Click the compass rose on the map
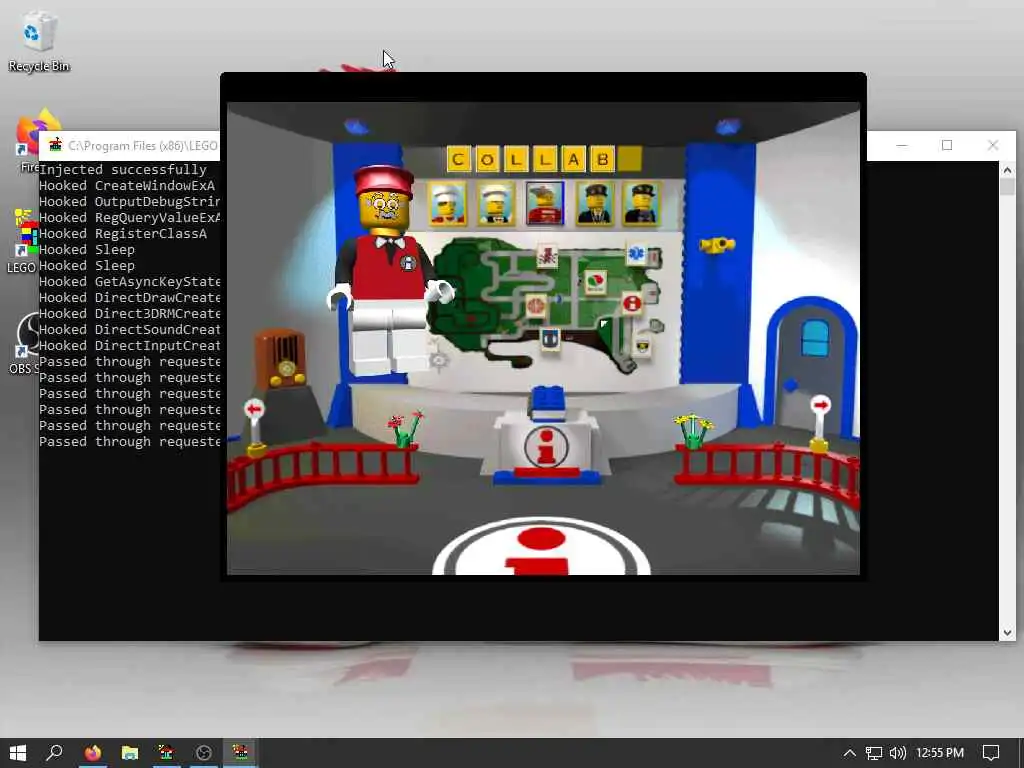Image resolution: width=1024 pixels, height=768 pixels. point(439,360)
